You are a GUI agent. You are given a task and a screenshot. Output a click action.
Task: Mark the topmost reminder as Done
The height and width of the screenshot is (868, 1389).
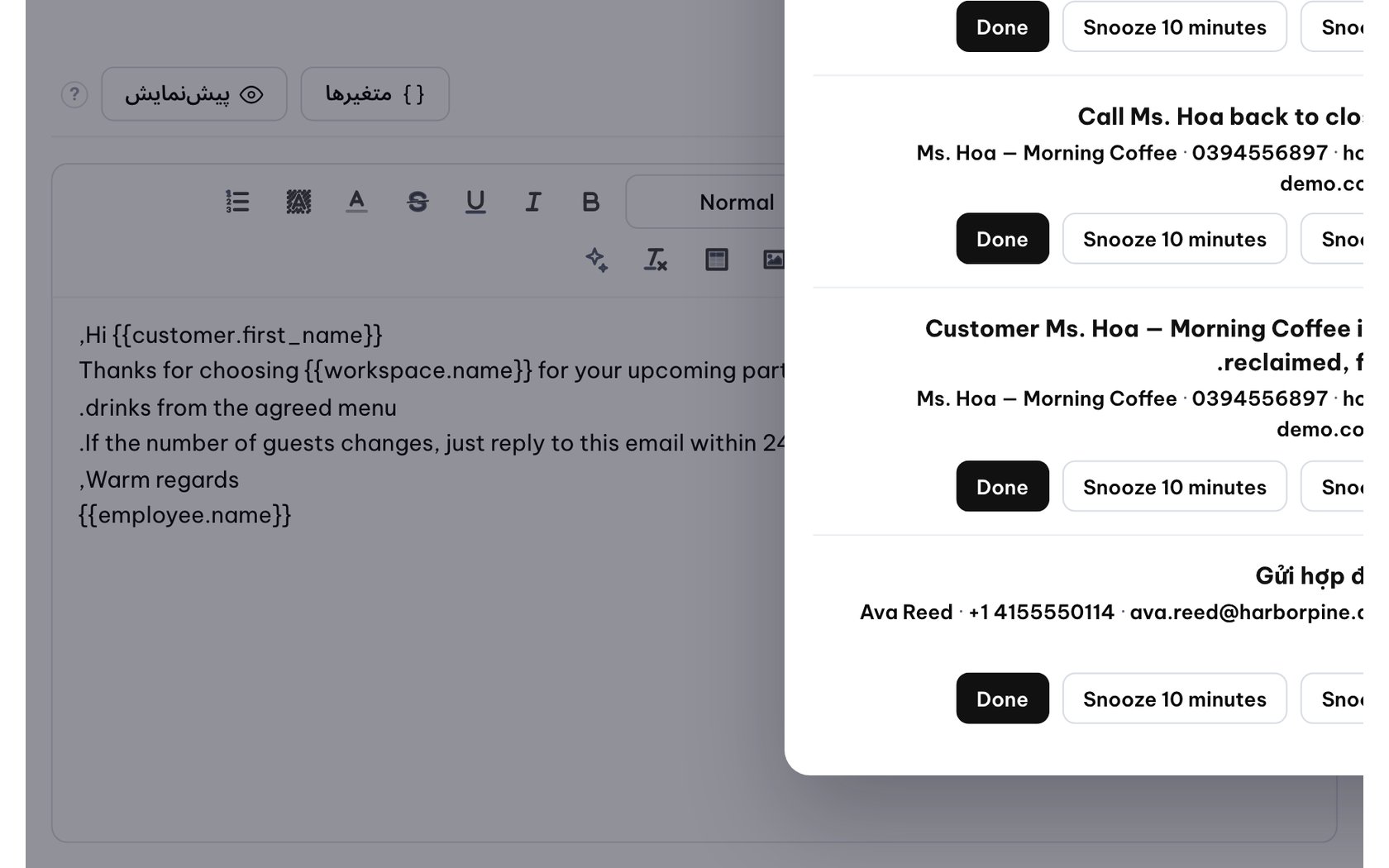(1002, 26)
